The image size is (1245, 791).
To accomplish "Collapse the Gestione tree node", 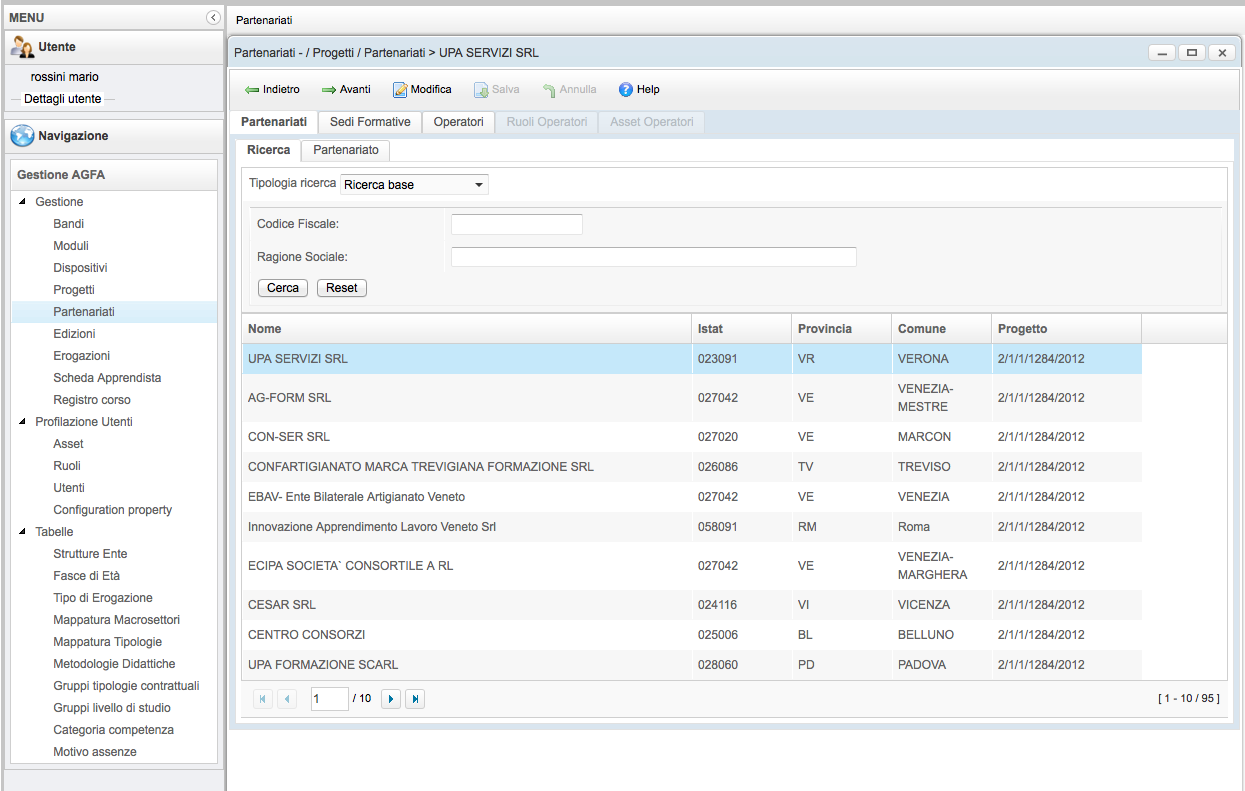I will (23, 202).
